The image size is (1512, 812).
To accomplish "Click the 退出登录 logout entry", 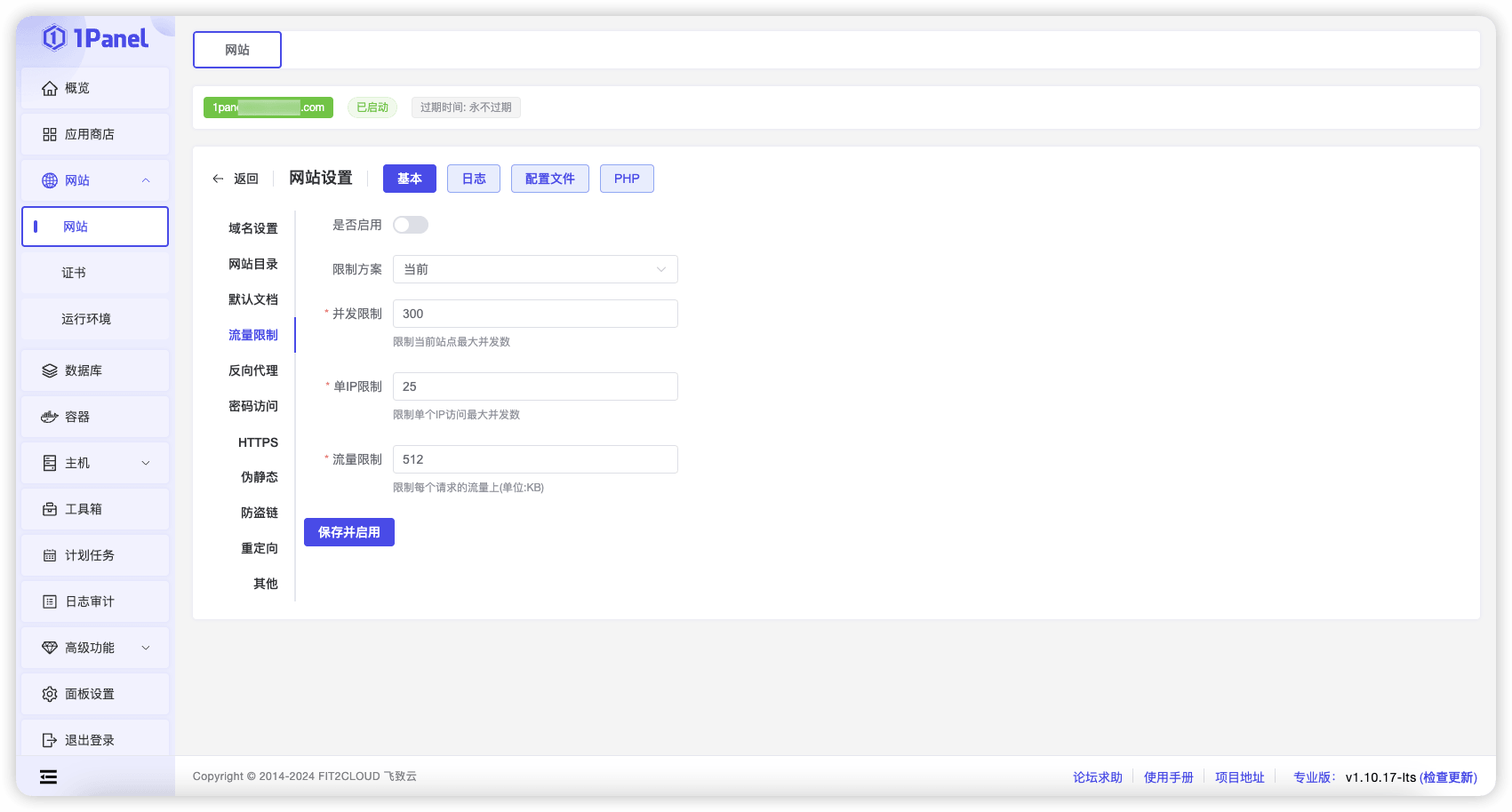I will pyautogui.click(x=89, y=739).
